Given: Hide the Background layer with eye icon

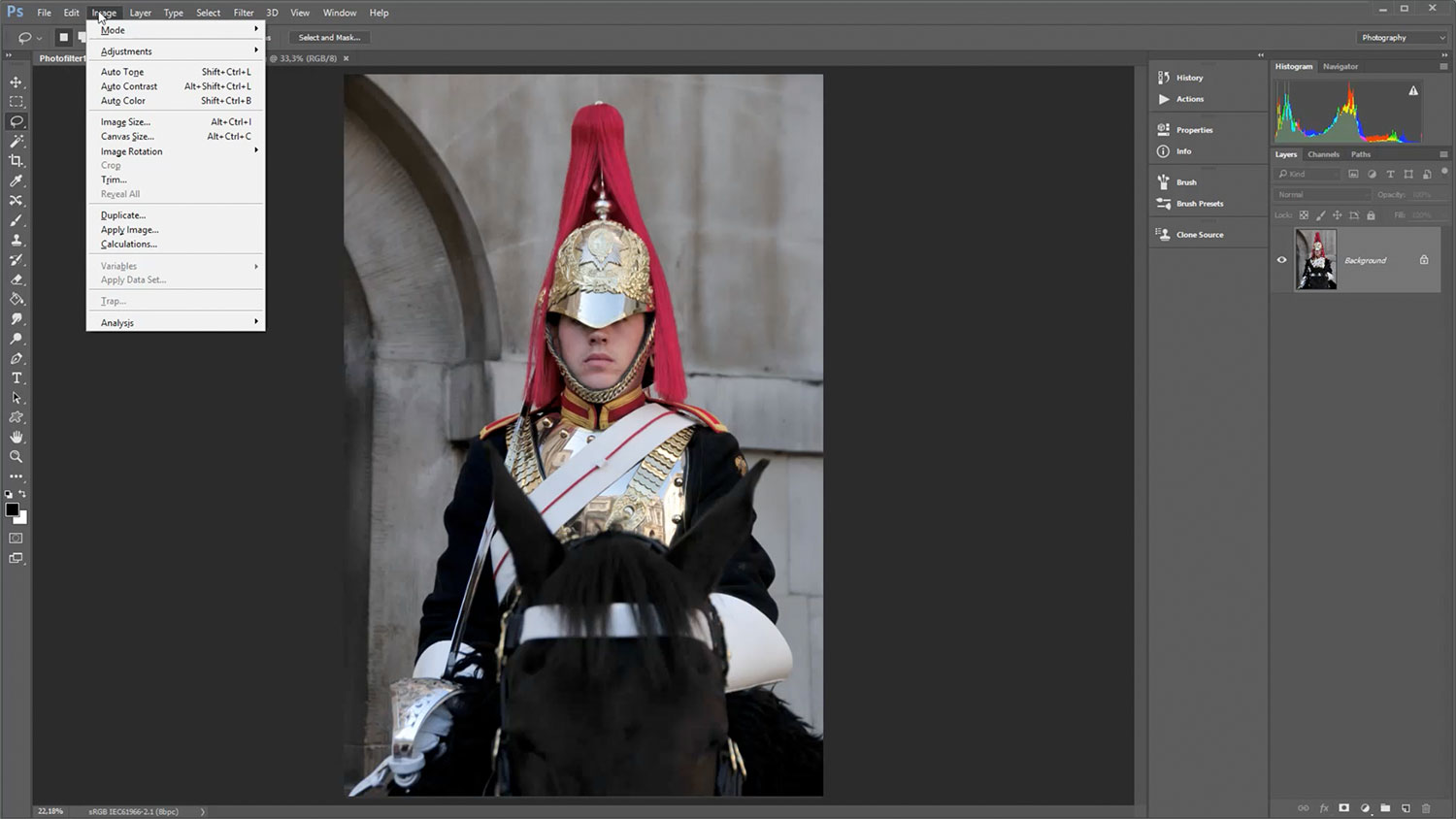Looking at the screenshot, I should (x=1281, y=260).
